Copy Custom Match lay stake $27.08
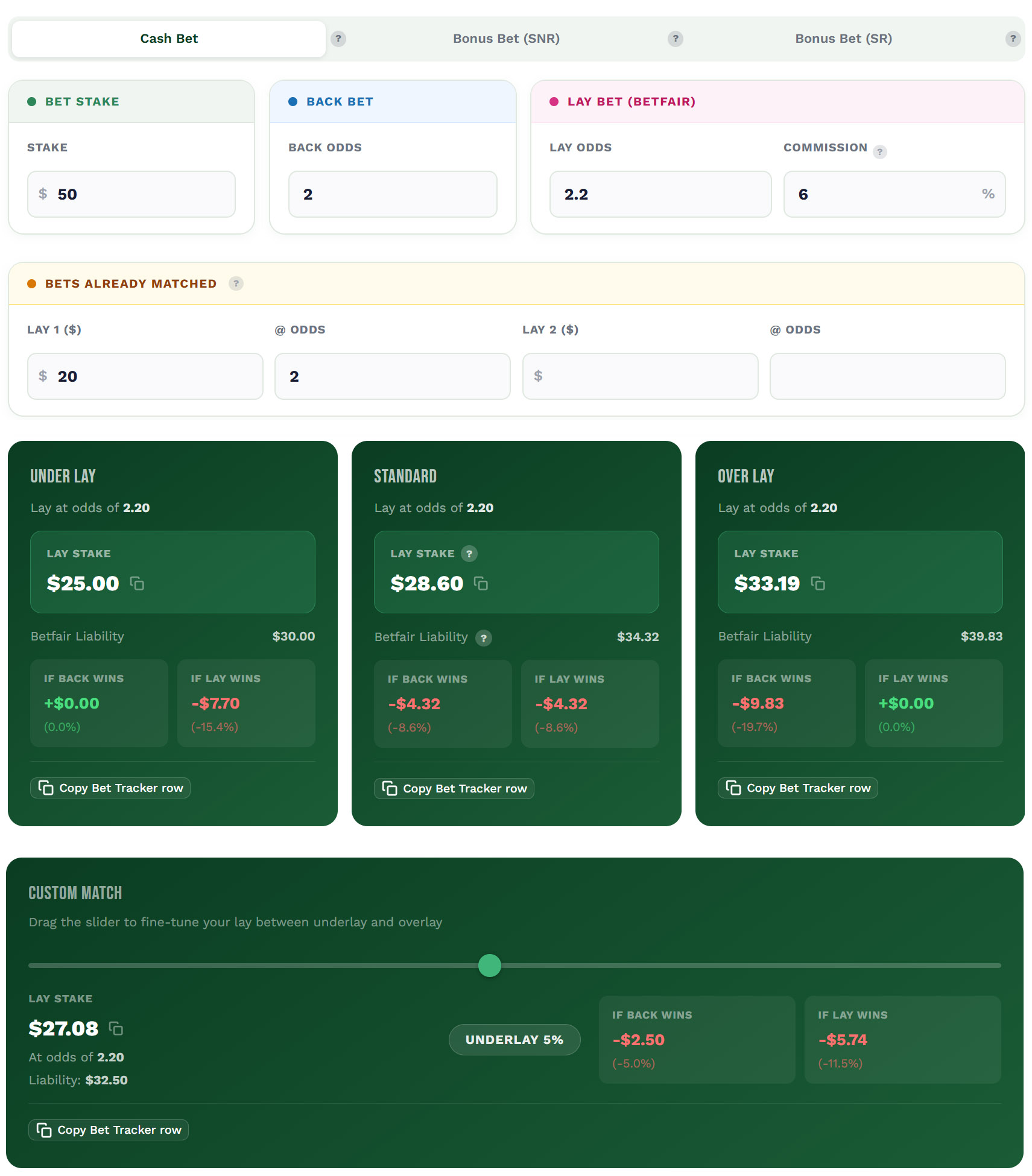1032x1176 pixels. [116, 1028]
